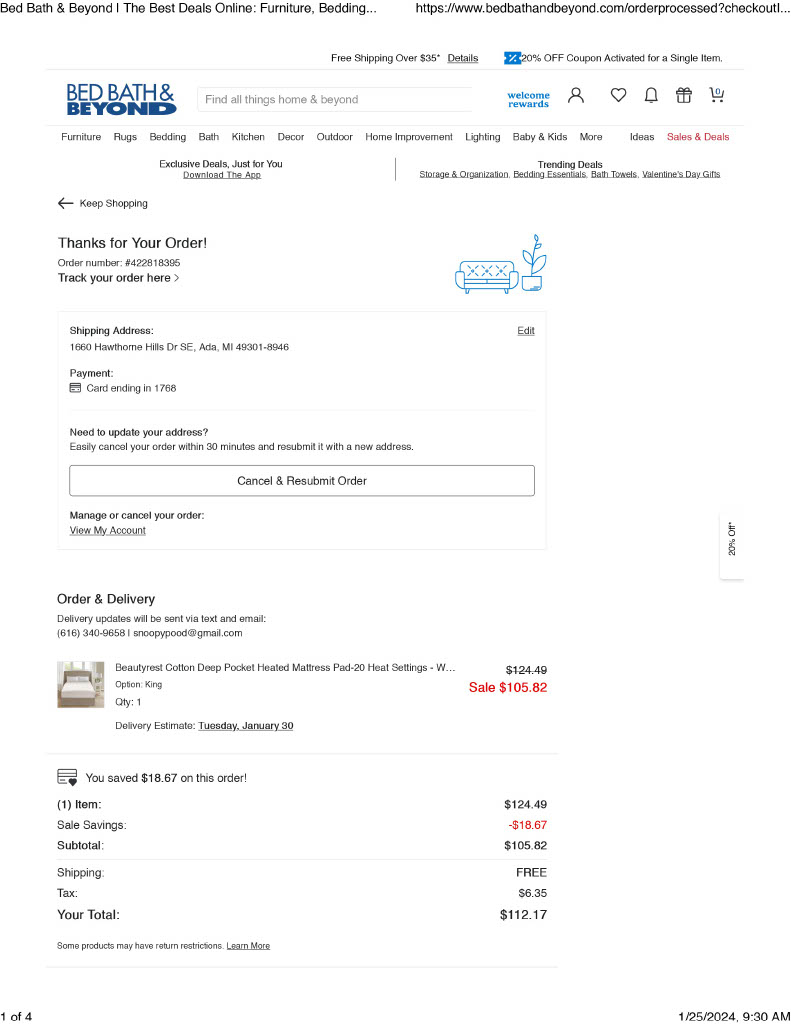This screenshot has width=791, height=1024.
Task: Expand Track your order here chevron
Action: [x=176, y=278]
